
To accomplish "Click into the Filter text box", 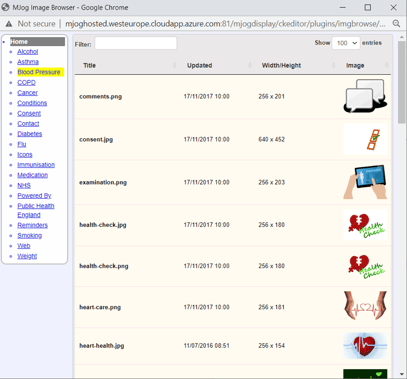I will click(136, 43).
